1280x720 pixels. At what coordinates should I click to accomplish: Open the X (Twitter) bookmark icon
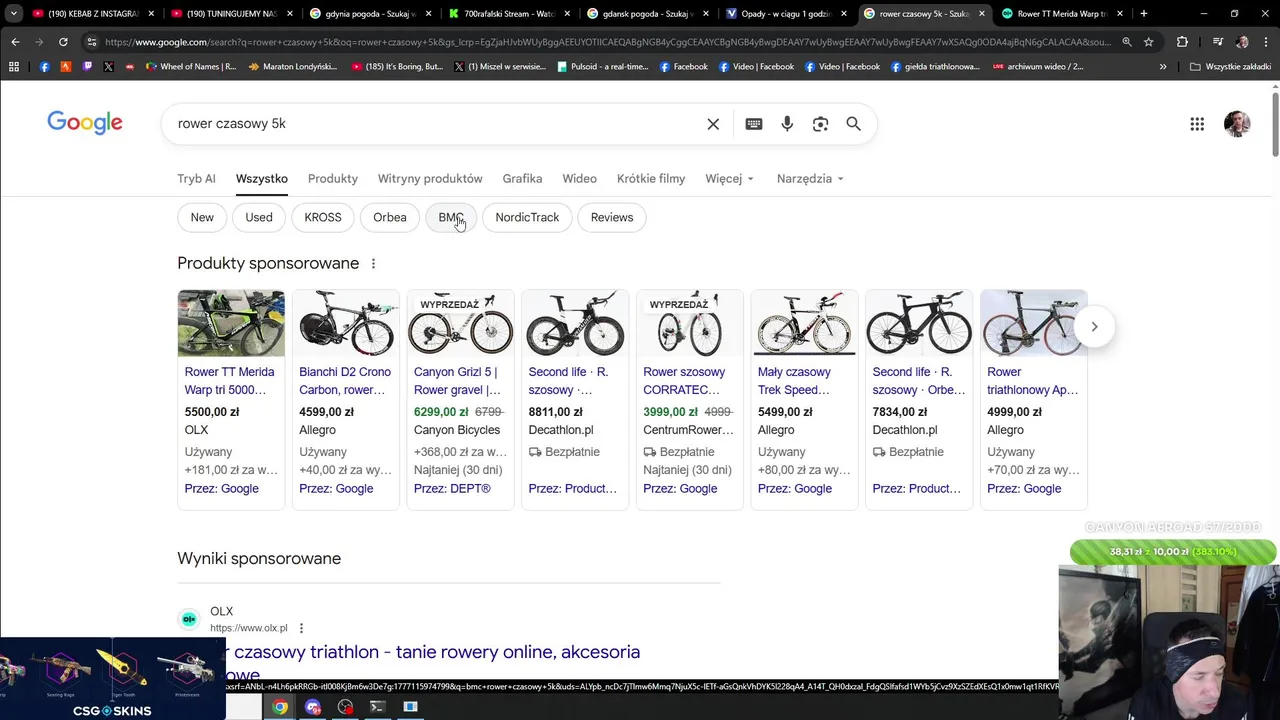[109, 67]
